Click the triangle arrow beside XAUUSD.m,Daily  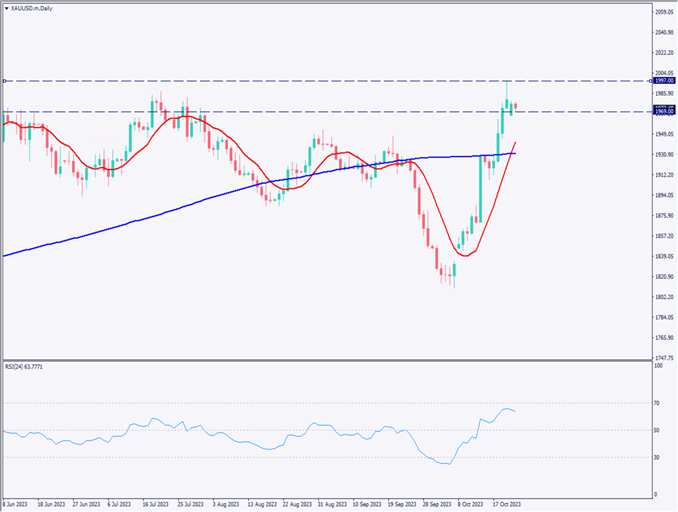[6, 6]
